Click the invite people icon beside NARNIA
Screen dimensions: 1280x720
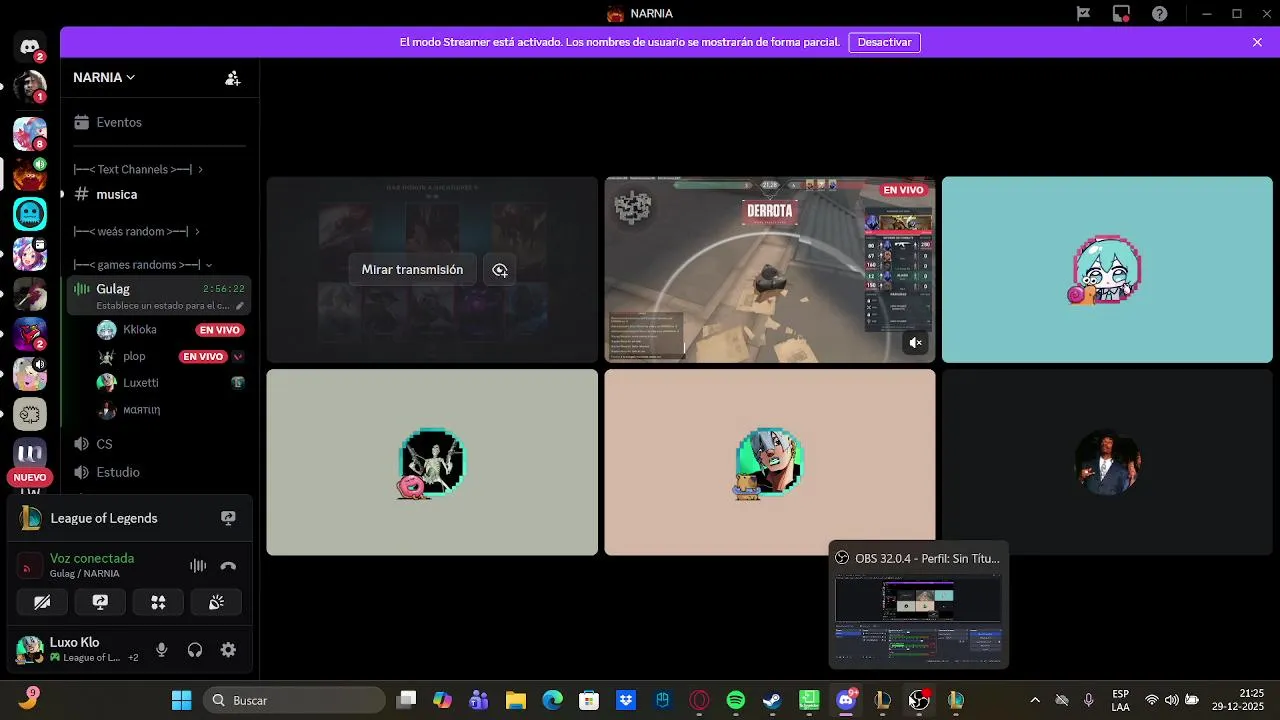click(232, 78)
